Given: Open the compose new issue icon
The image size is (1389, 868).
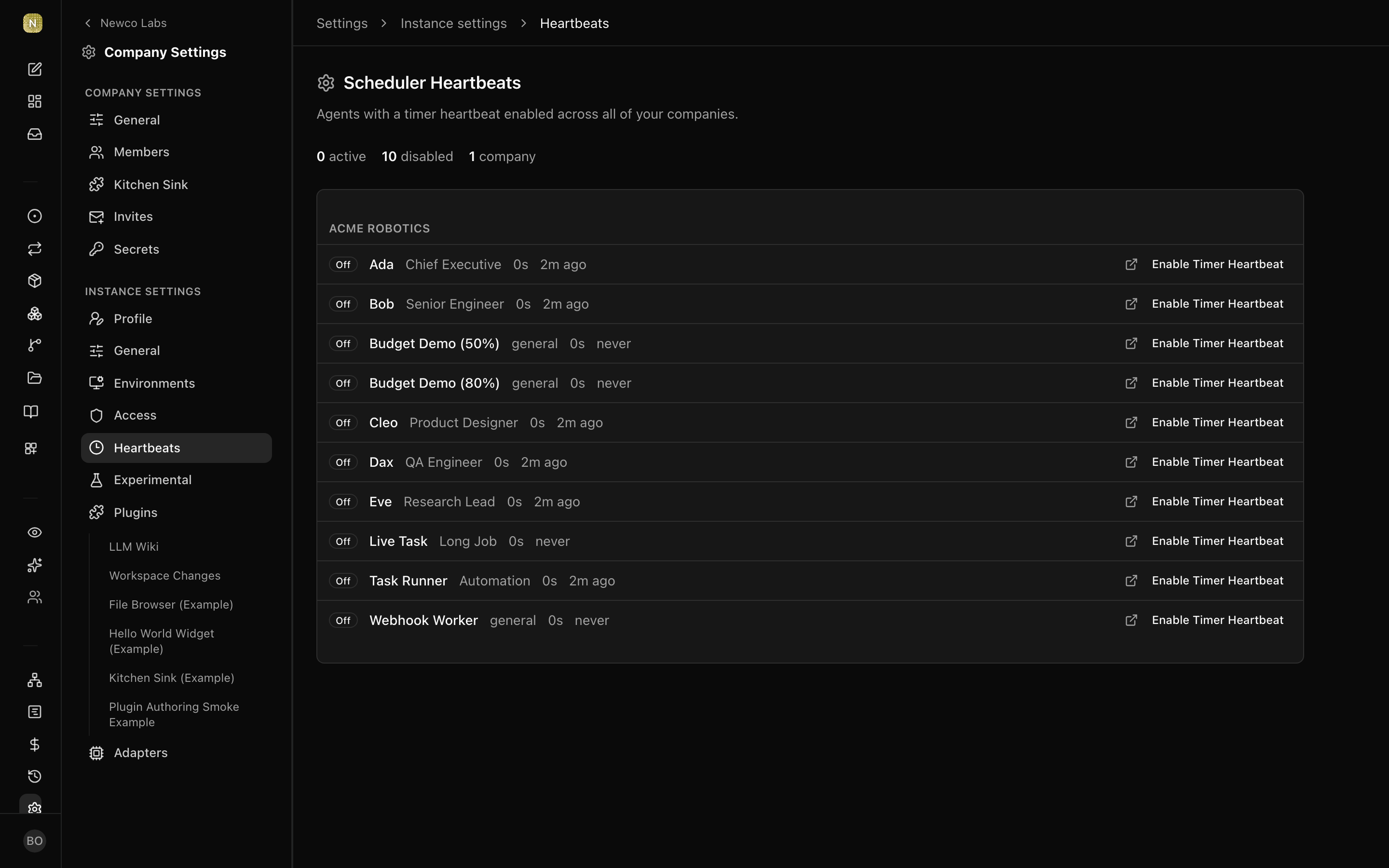Looking at the screenshot, I should tap(34, 69).
